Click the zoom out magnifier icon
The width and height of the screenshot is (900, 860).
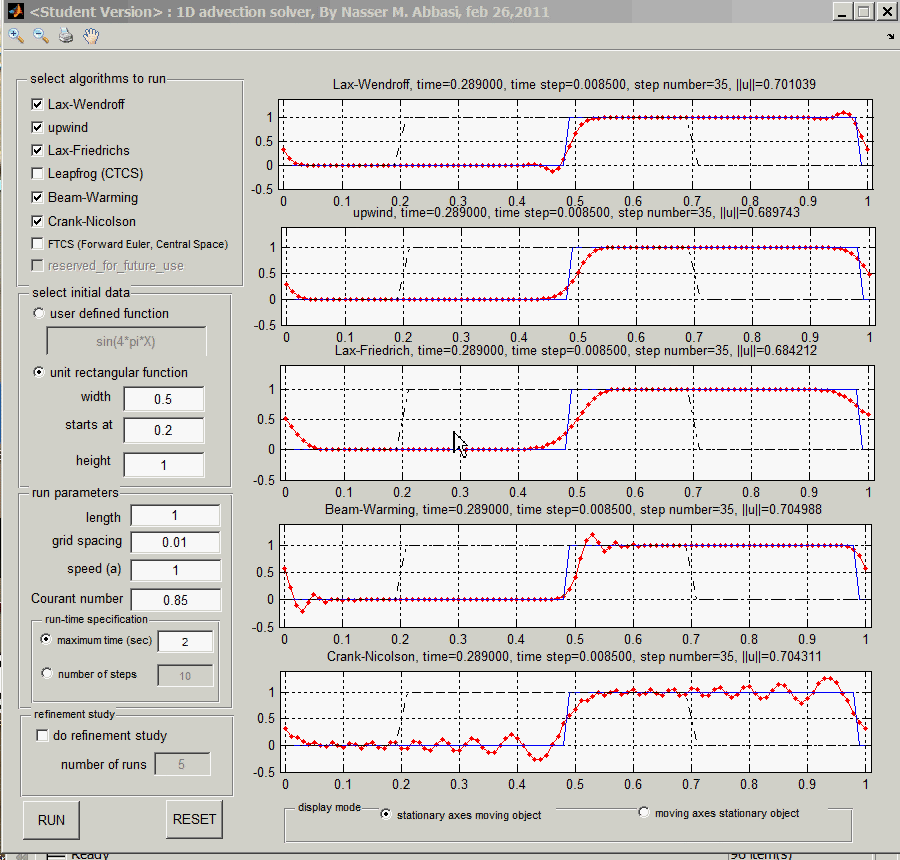(x=41, y=36)
